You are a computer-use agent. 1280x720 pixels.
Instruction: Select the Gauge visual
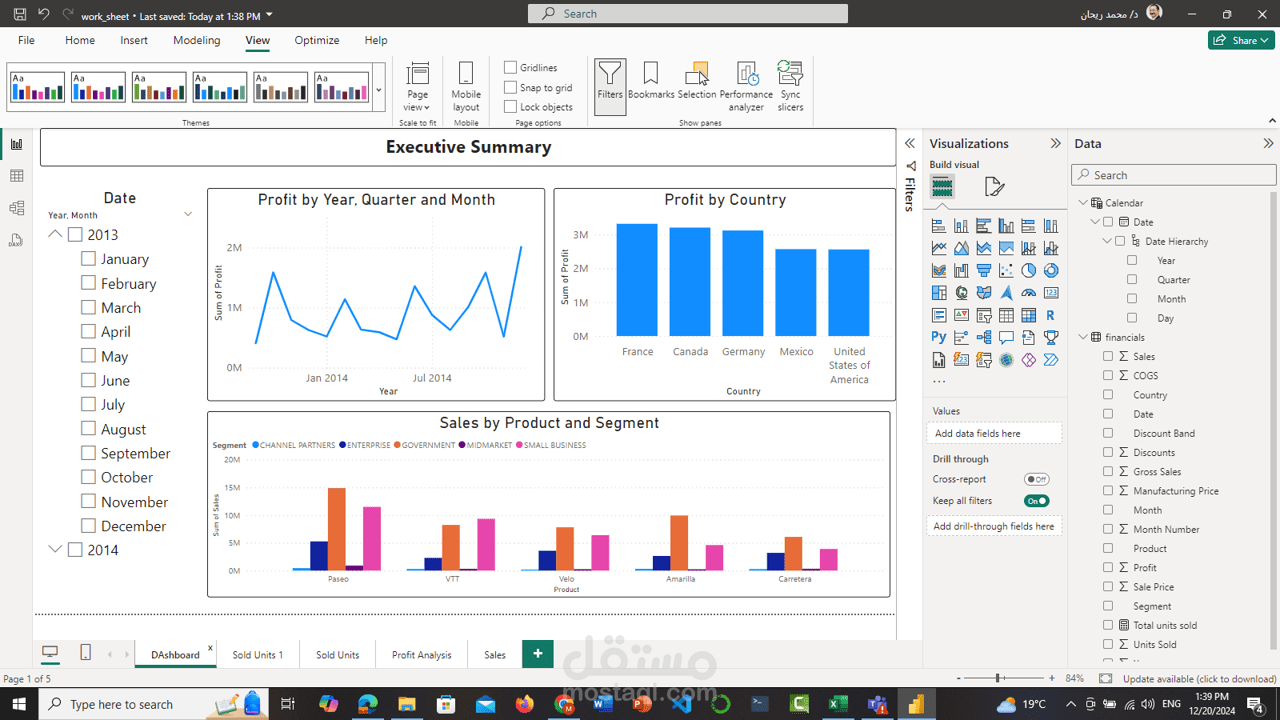(x=1028, y=292)
